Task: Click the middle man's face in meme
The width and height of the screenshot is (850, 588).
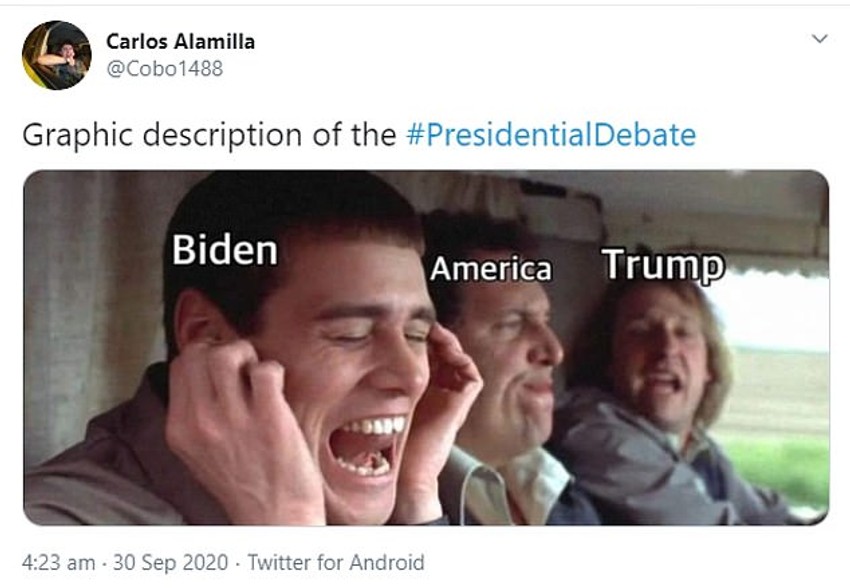Action: [x=516, y=353]
